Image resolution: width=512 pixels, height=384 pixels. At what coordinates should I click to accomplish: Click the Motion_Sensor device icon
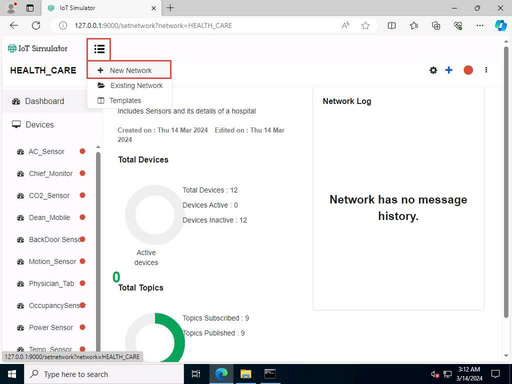click(20, 262)
